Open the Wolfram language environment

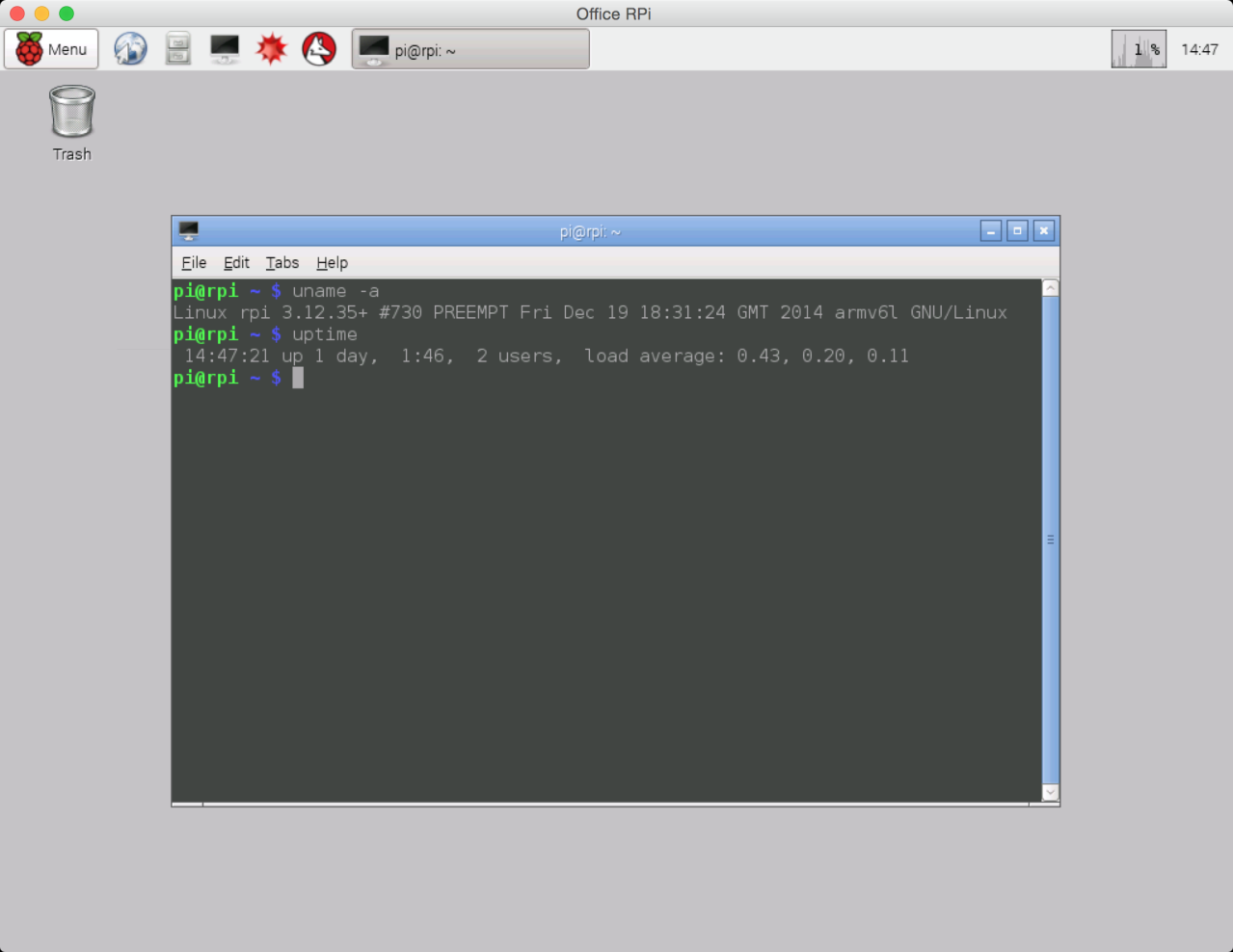pos(318,48)
